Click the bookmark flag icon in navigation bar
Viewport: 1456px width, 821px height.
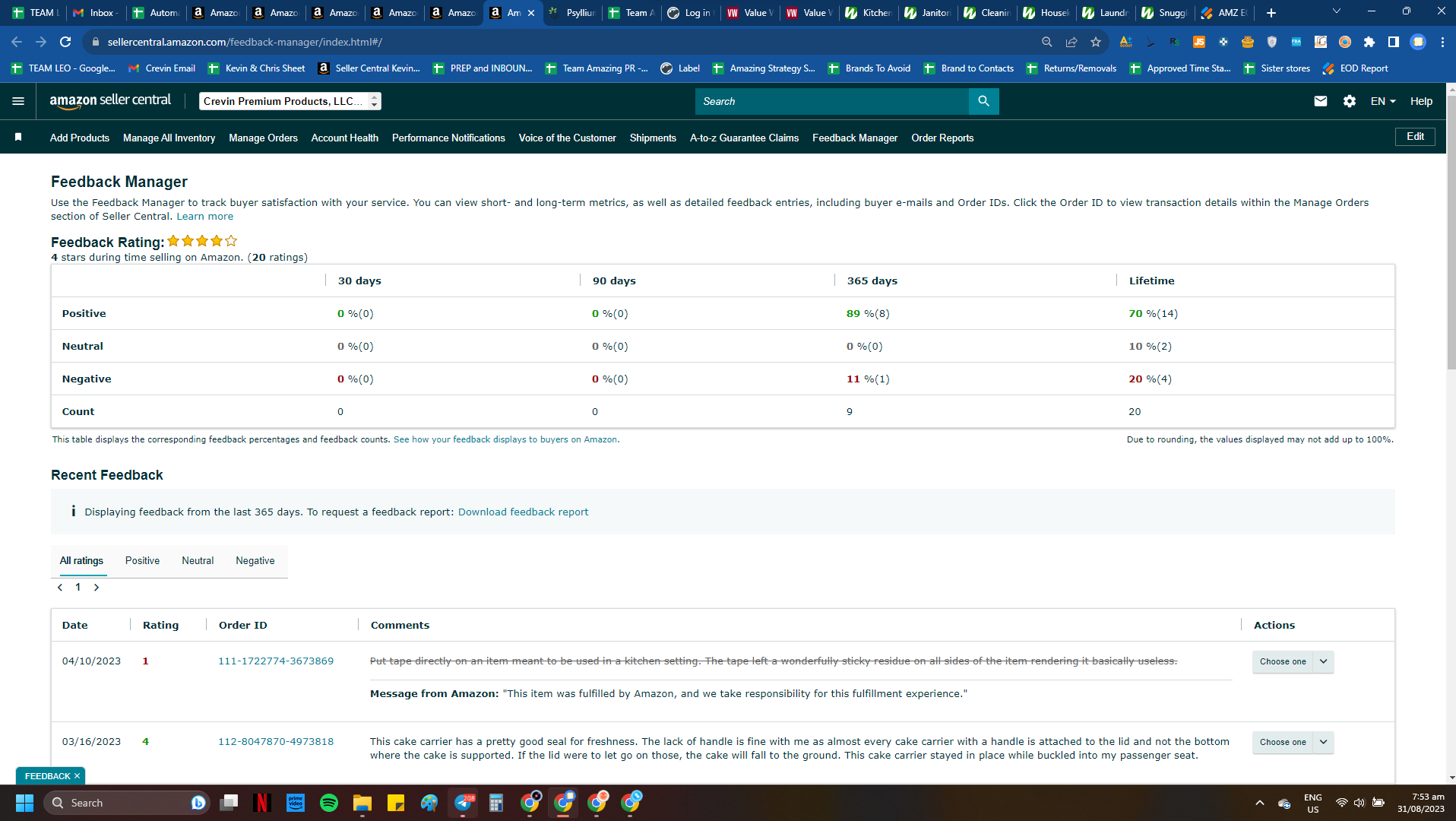pos(18,138)
